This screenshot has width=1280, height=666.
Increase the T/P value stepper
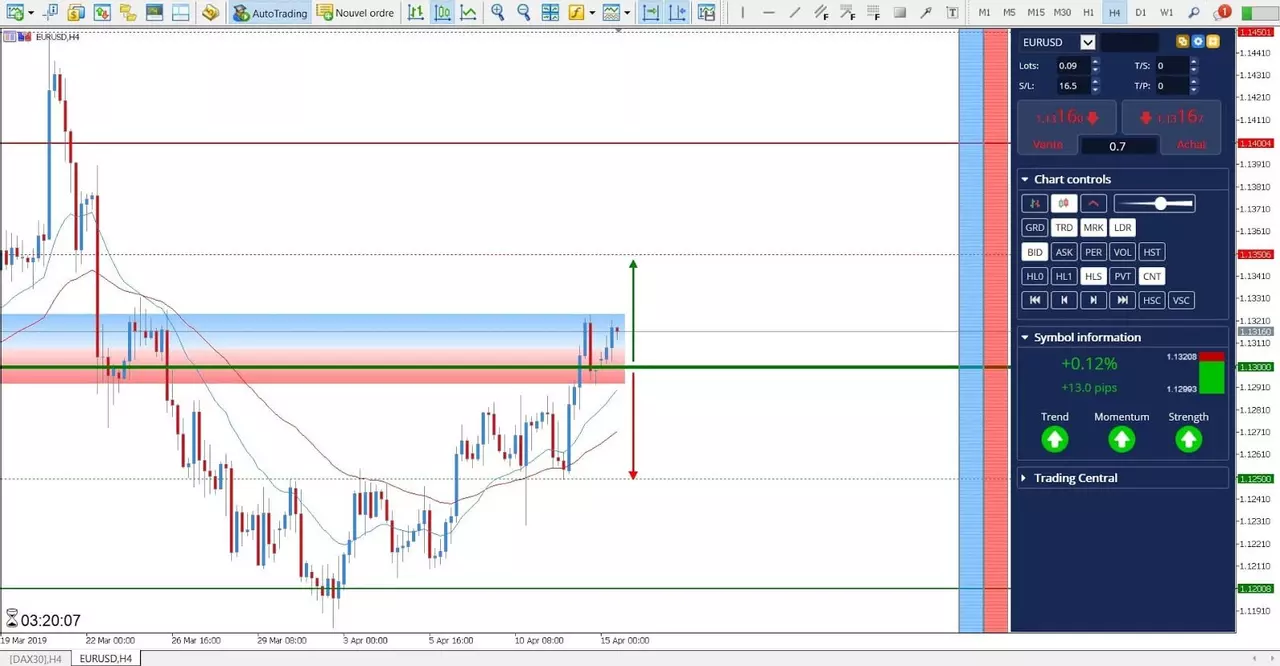(x=1194, y=82)
